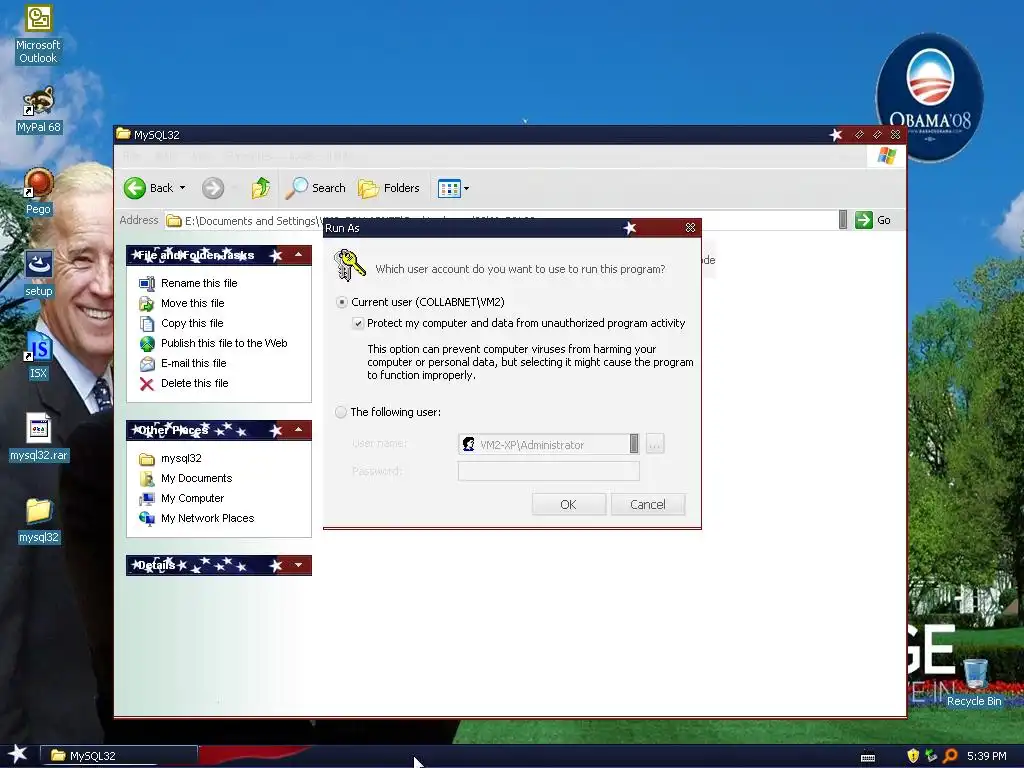
Task: Click the grey Forward arrow button
Action: [212, 188]
